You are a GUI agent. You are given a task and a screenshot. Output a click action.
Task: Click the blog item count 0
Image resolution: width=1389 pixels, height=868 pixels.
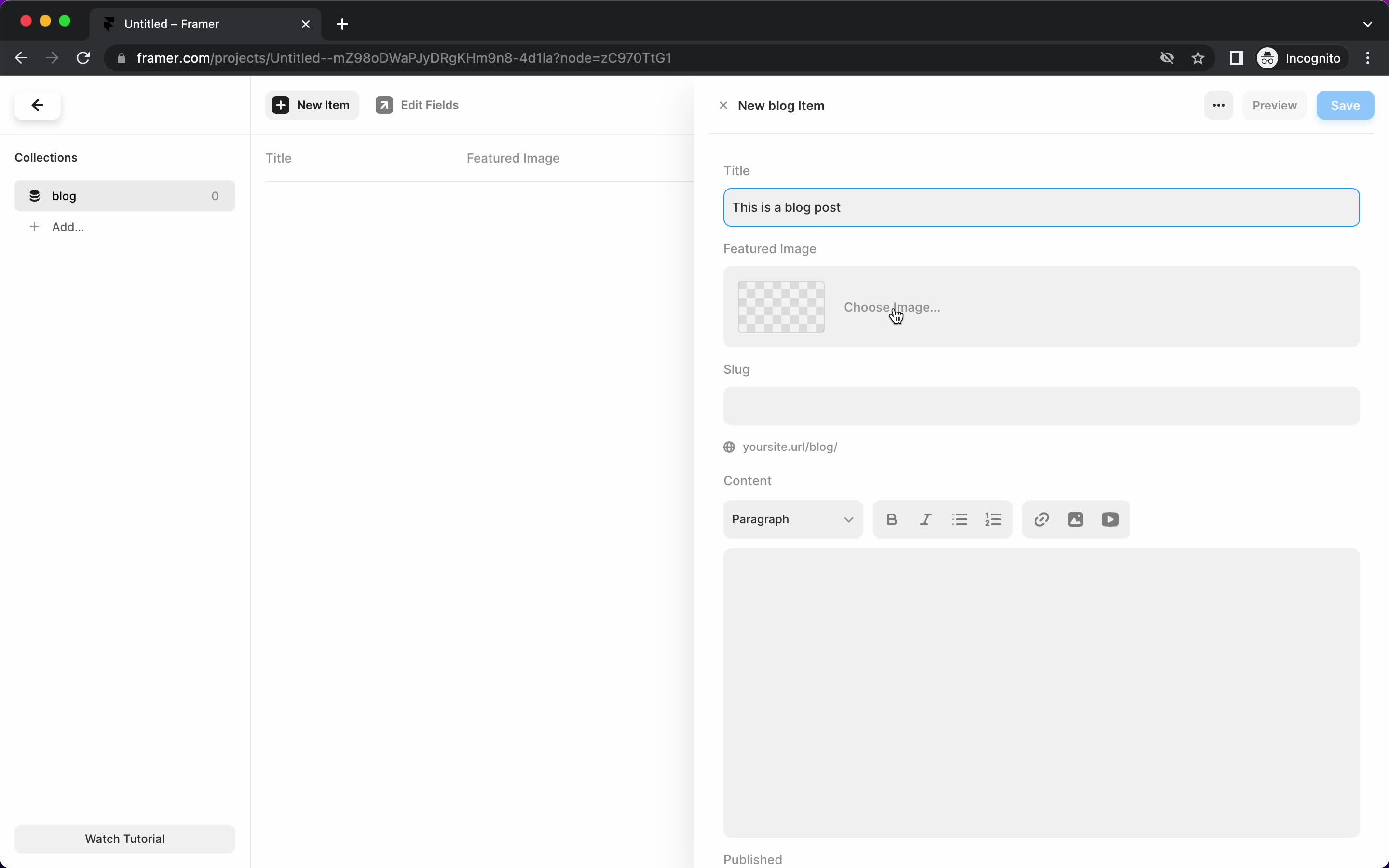[x=215, y=196]
